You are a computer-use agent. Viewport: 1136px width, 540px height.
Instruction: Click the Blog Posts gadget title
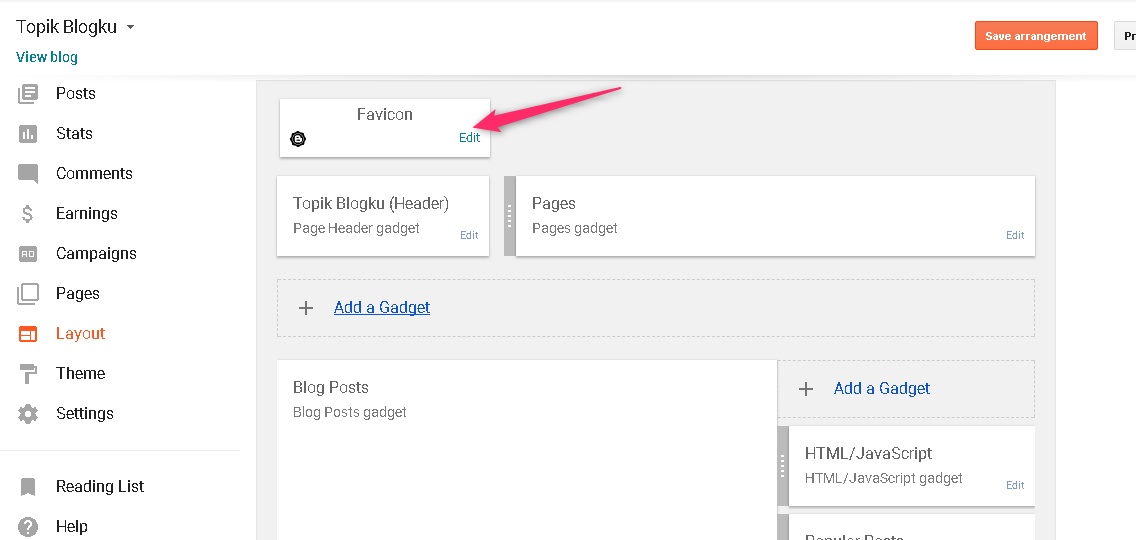330,388
